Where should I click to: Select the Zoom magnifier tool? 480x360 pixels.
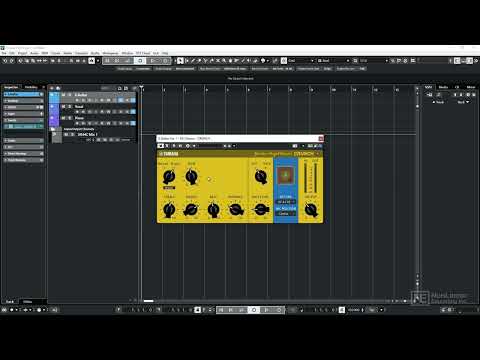[224, 61]
